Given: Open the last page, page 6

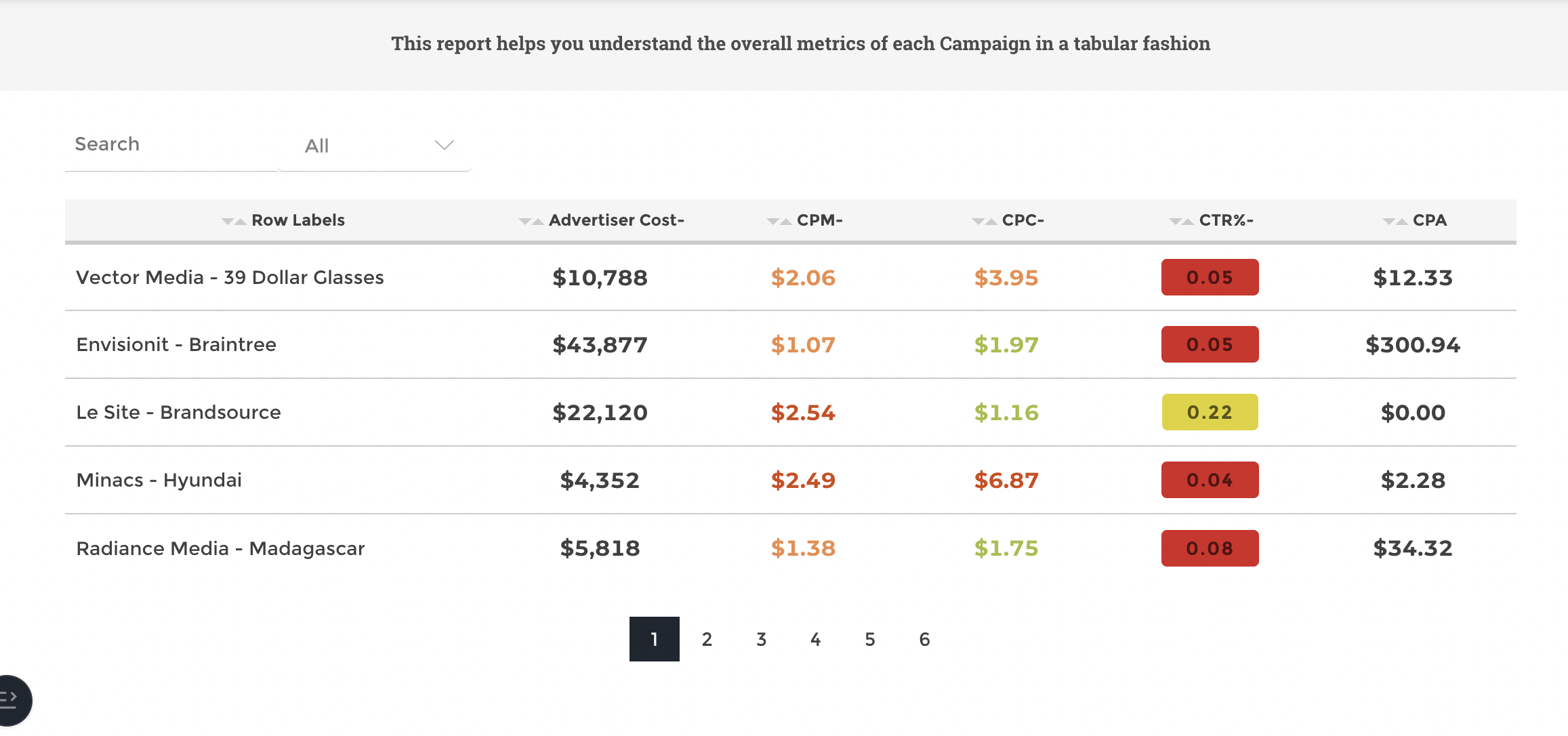Looking at the screenshot, I should tap(924, 638).
